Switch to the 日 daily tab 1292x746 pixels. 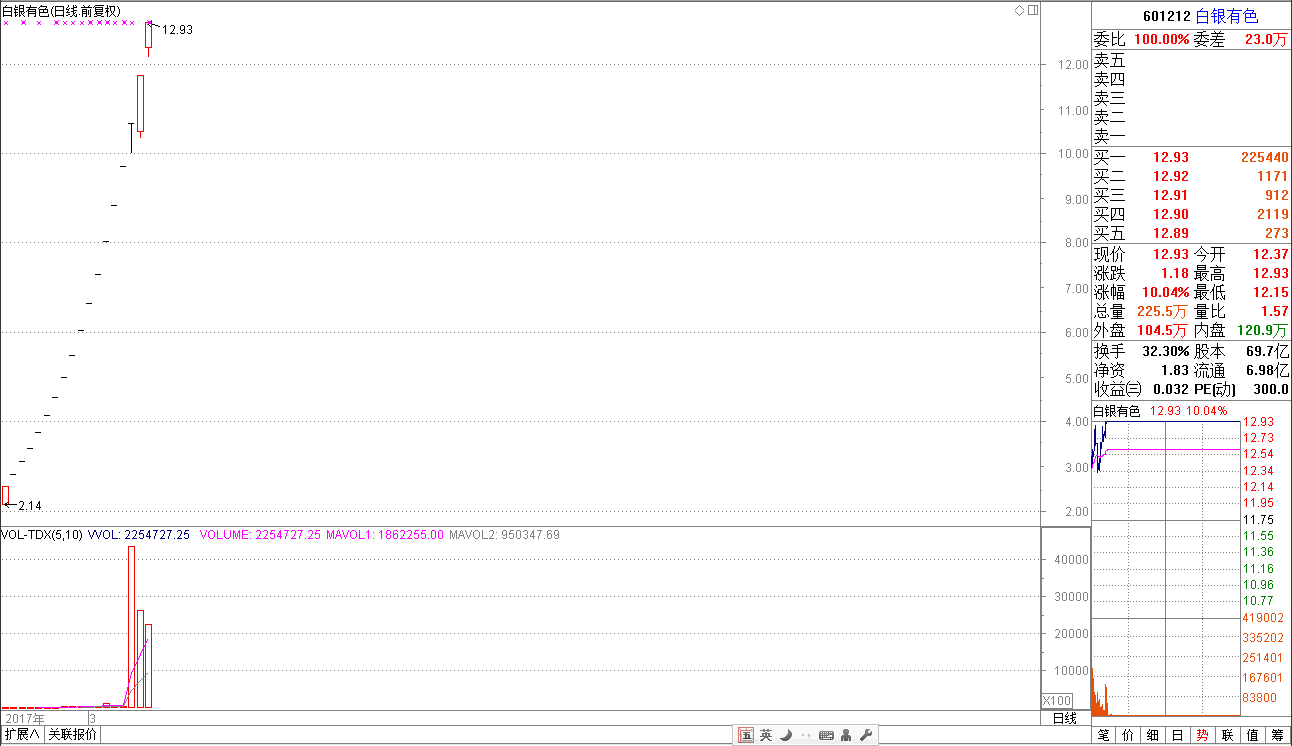point(1178,735)
